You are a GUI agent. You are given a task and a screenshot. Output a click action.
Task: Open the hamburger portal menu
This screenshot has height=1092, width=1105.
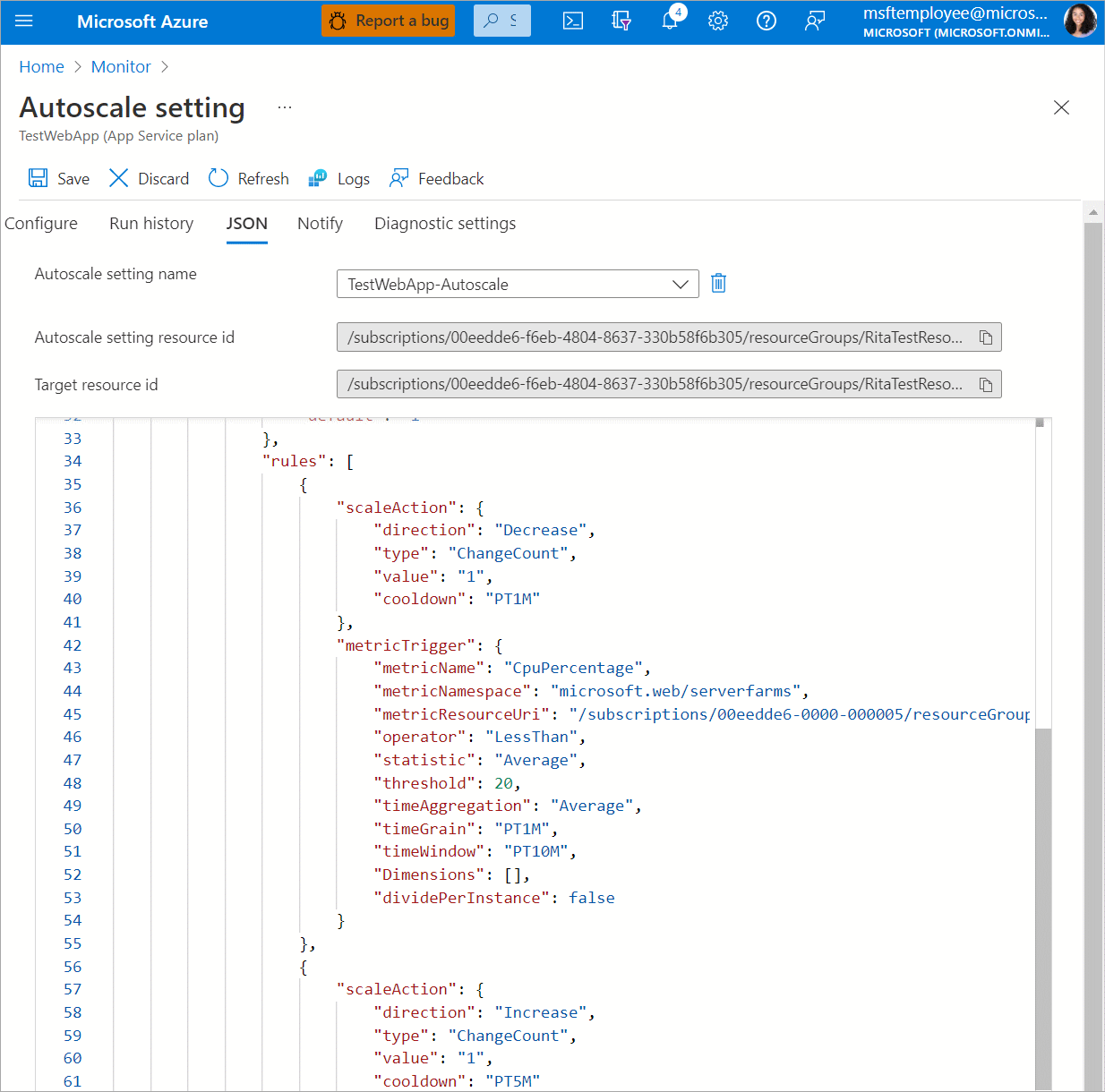(24, 21)
